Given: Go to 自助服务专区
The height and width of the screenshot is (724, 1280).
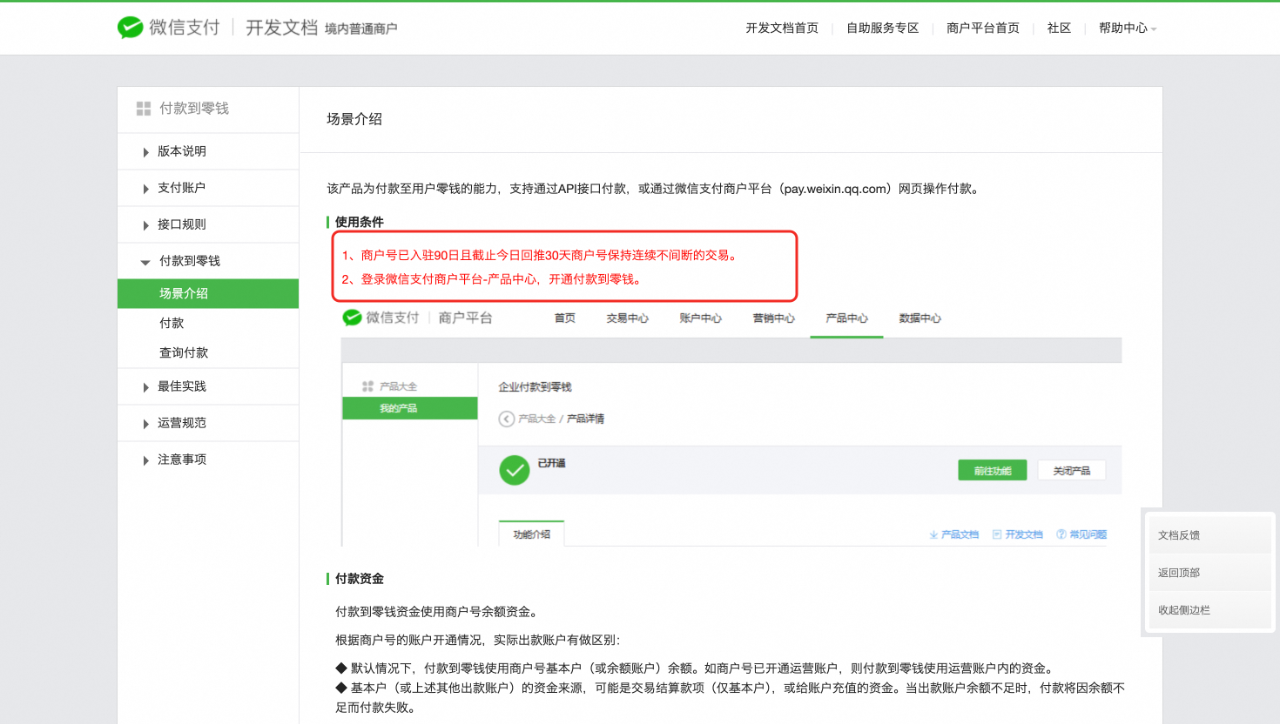Looking at the screenshot, I should [x=882, y=28].
